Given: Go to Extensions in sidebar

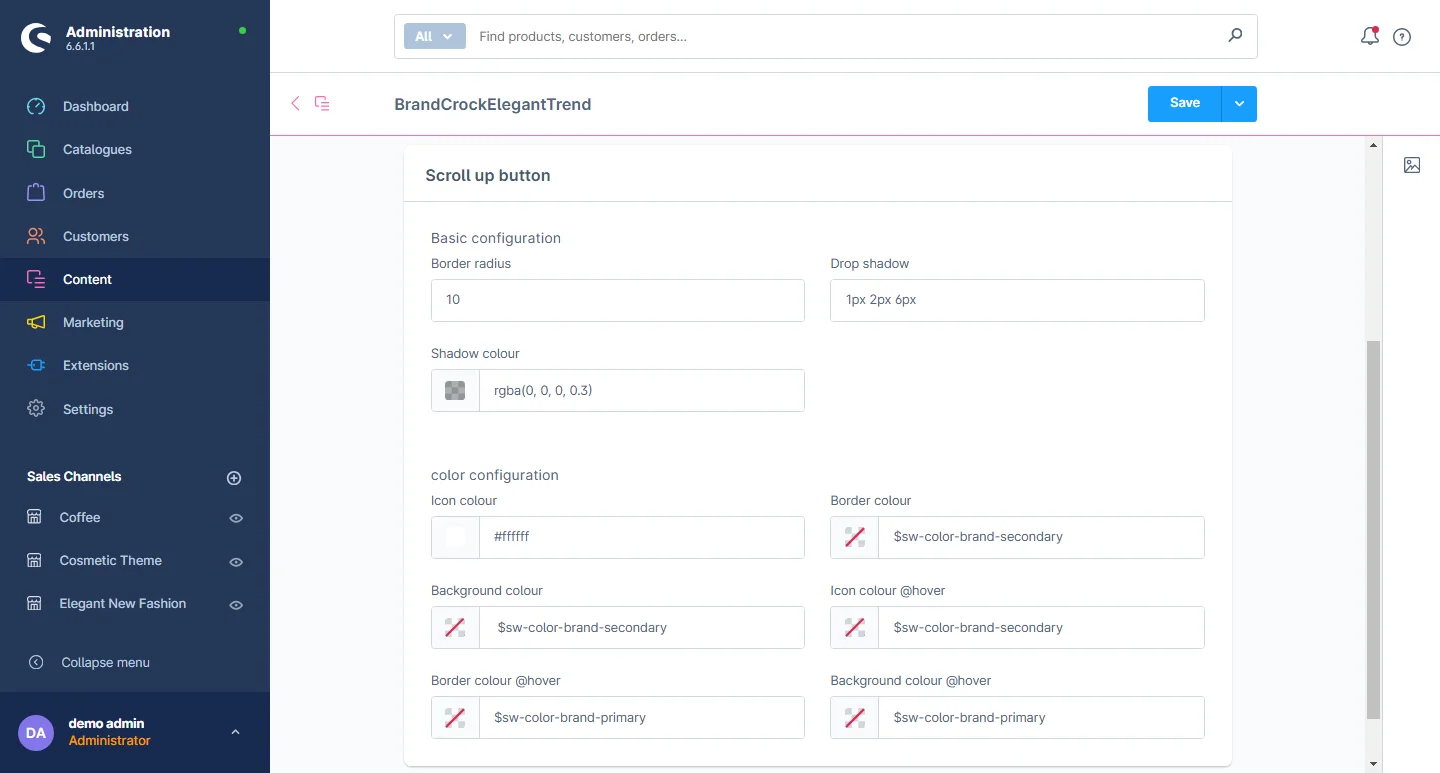Looking at the screenshot, I should 95,365.
